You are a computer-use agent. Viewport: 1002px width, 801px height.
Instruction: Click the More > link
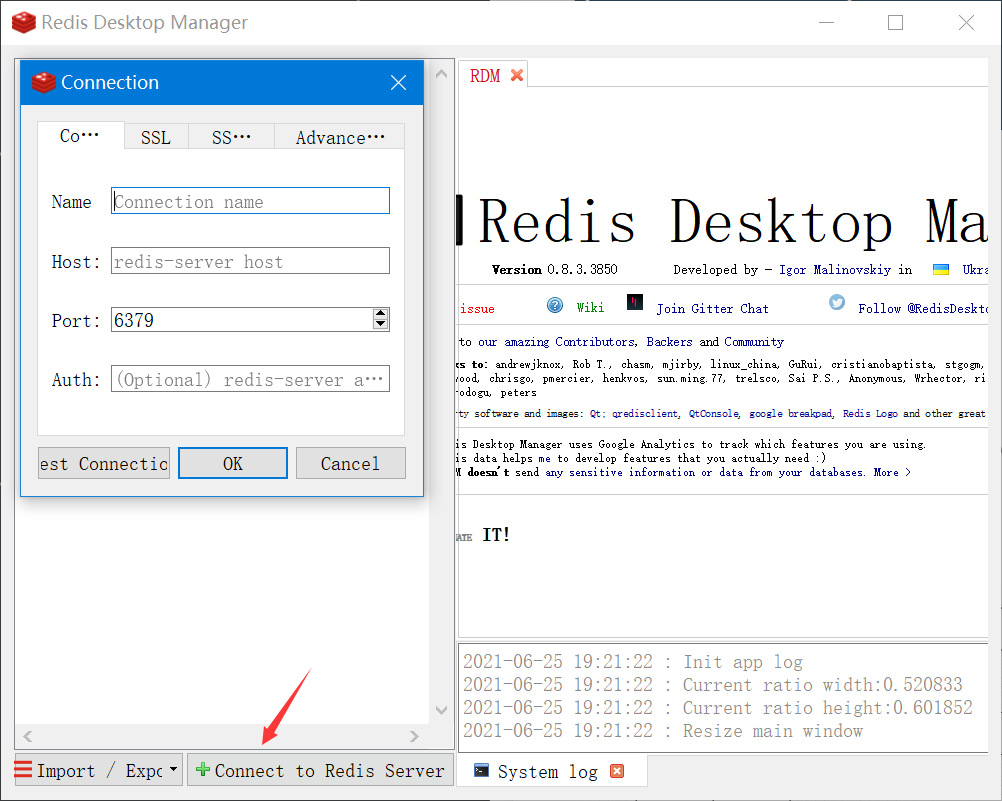(x=892, y=472)
